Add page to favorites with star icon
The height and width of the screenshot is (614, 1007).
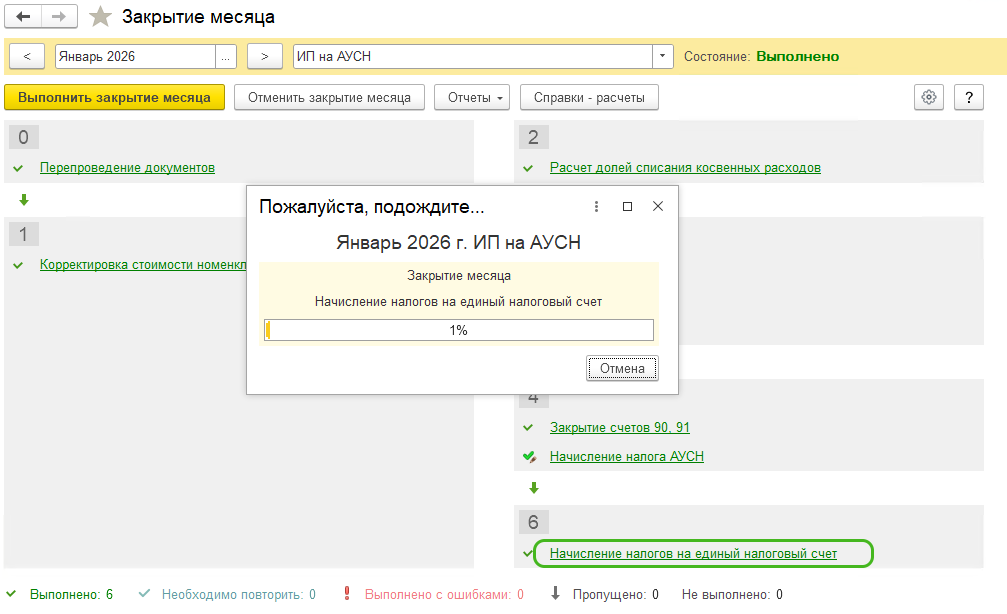tap(100, 17)
